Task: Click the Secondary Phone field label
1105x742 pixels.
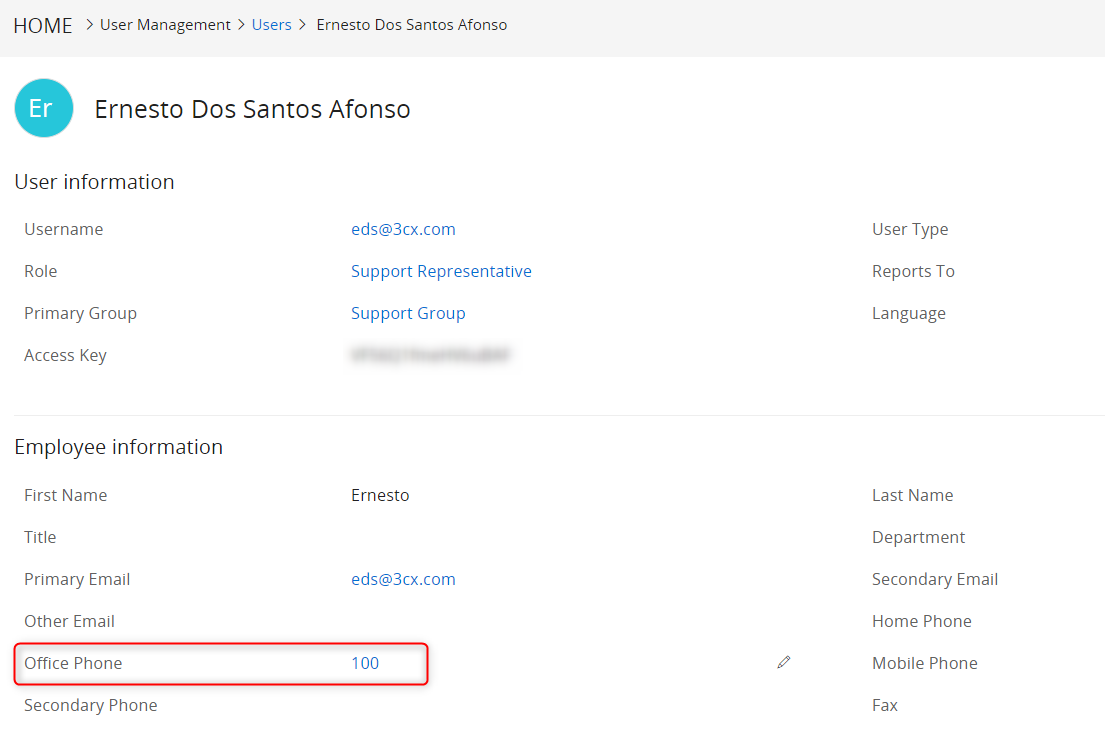Action: [90, 705]
